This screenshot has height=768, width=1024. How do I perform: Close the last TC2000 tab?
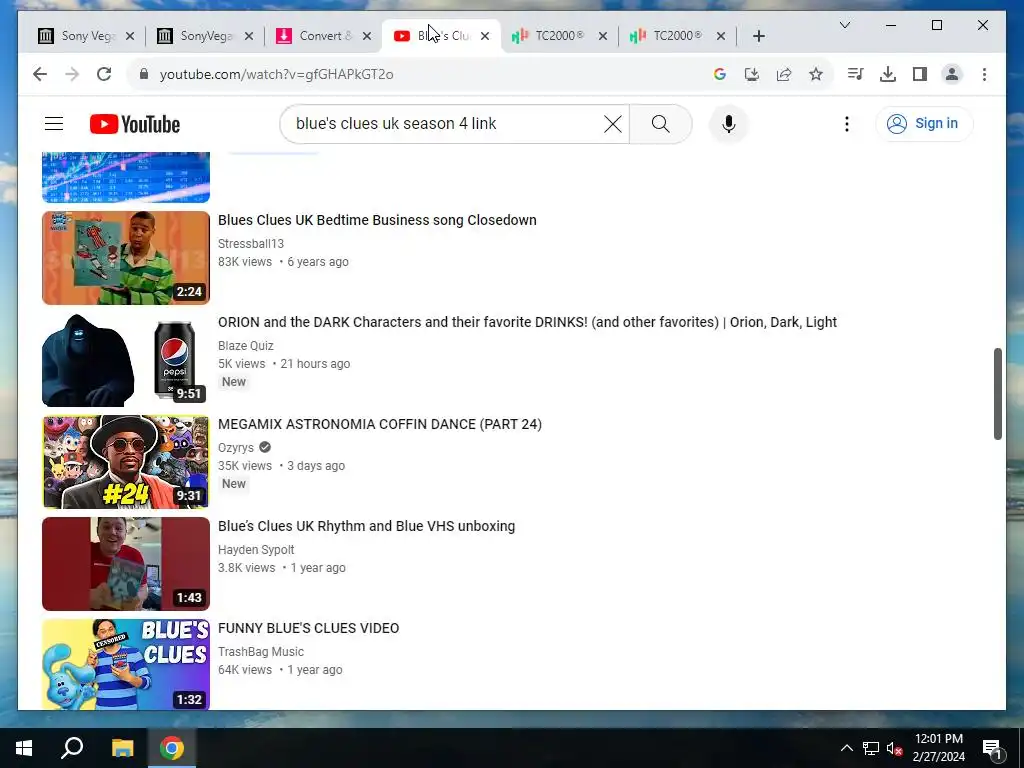721,36
